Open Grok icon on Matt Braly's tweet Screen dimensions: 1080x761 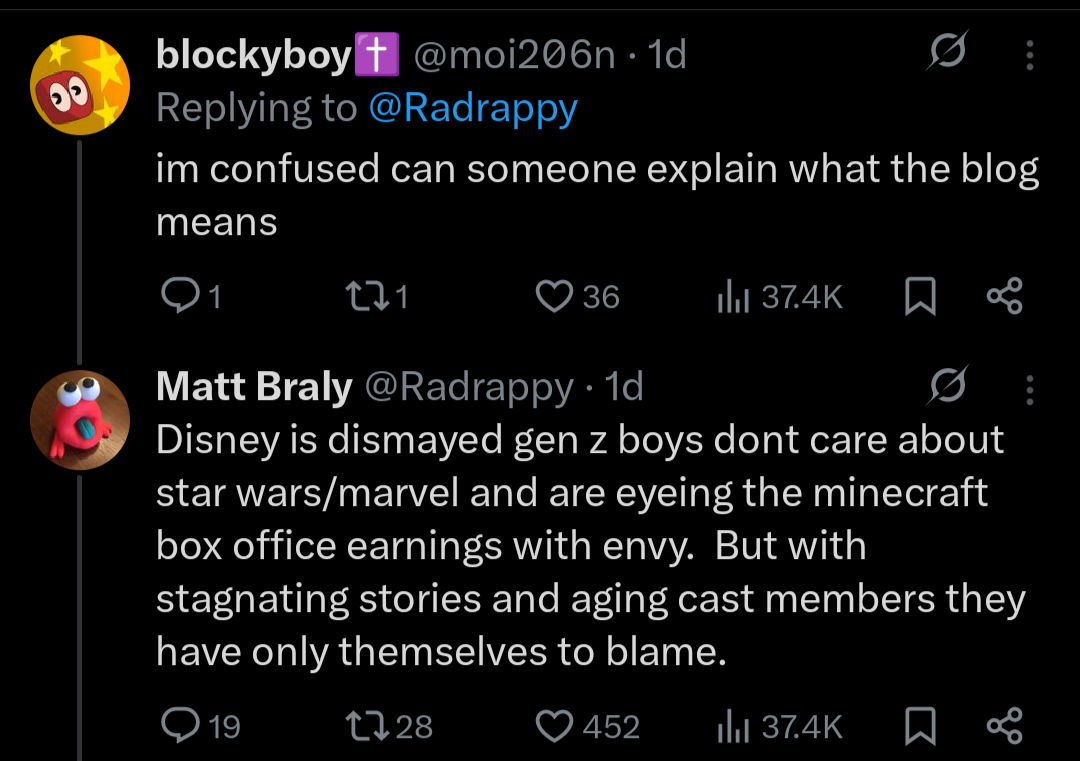(946, 385)
